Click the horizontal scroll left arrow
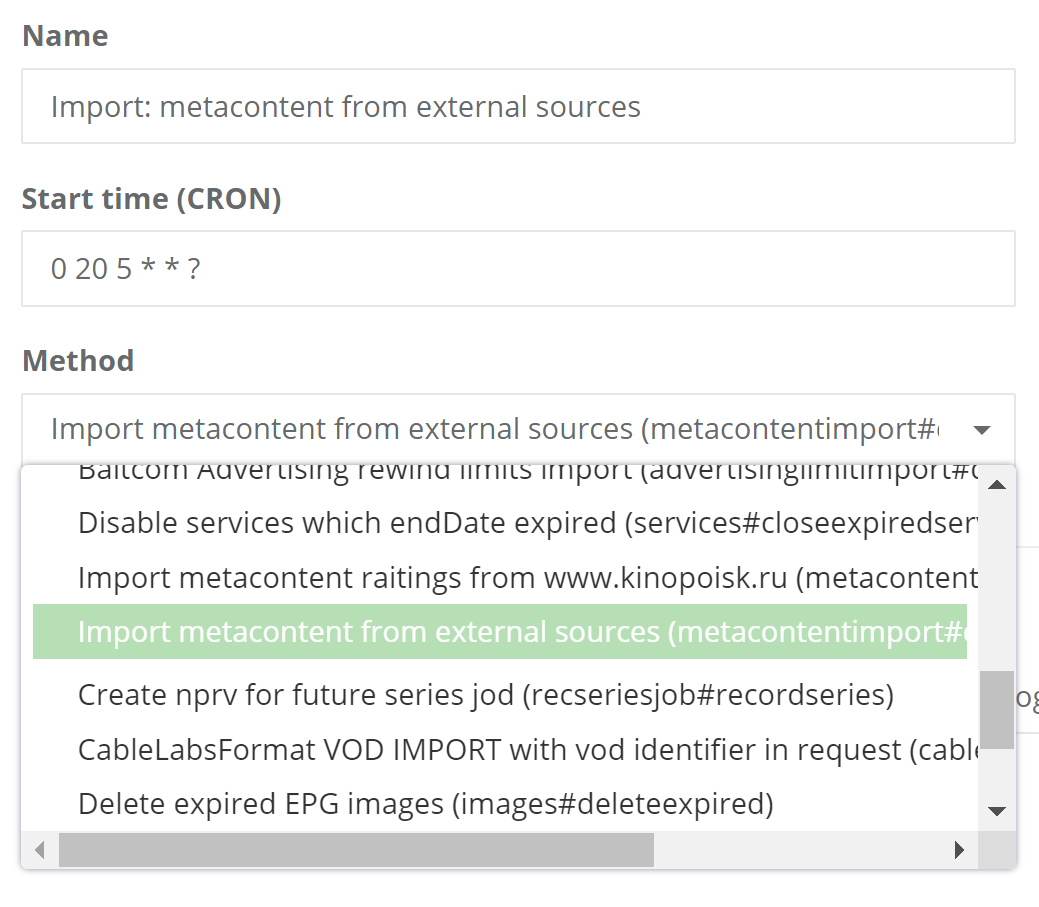This screenshot has width=1039, height=907. pyautogui.click(x=40, y=849)
